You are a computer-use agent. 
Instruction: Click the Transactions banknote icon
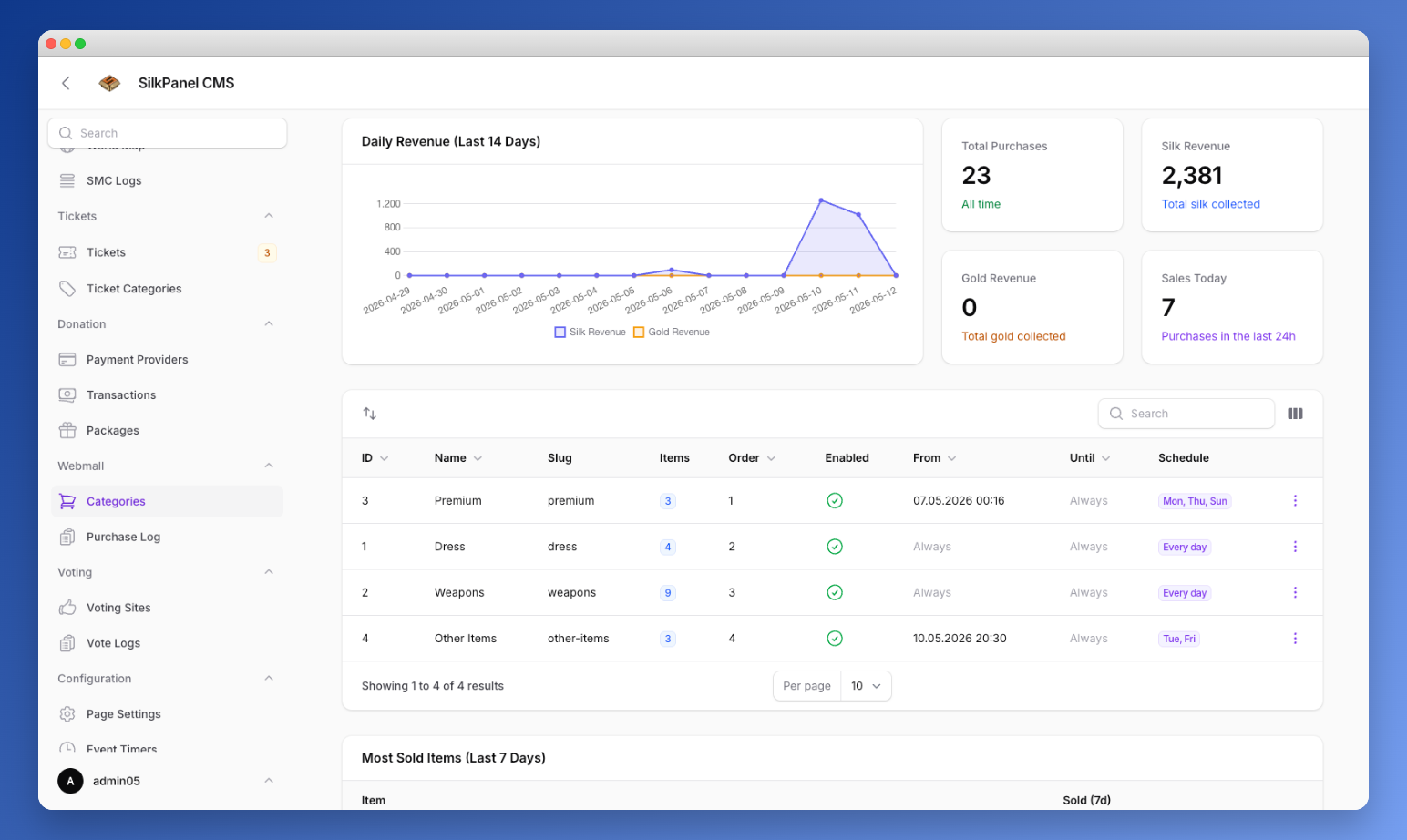pos(67,395)
